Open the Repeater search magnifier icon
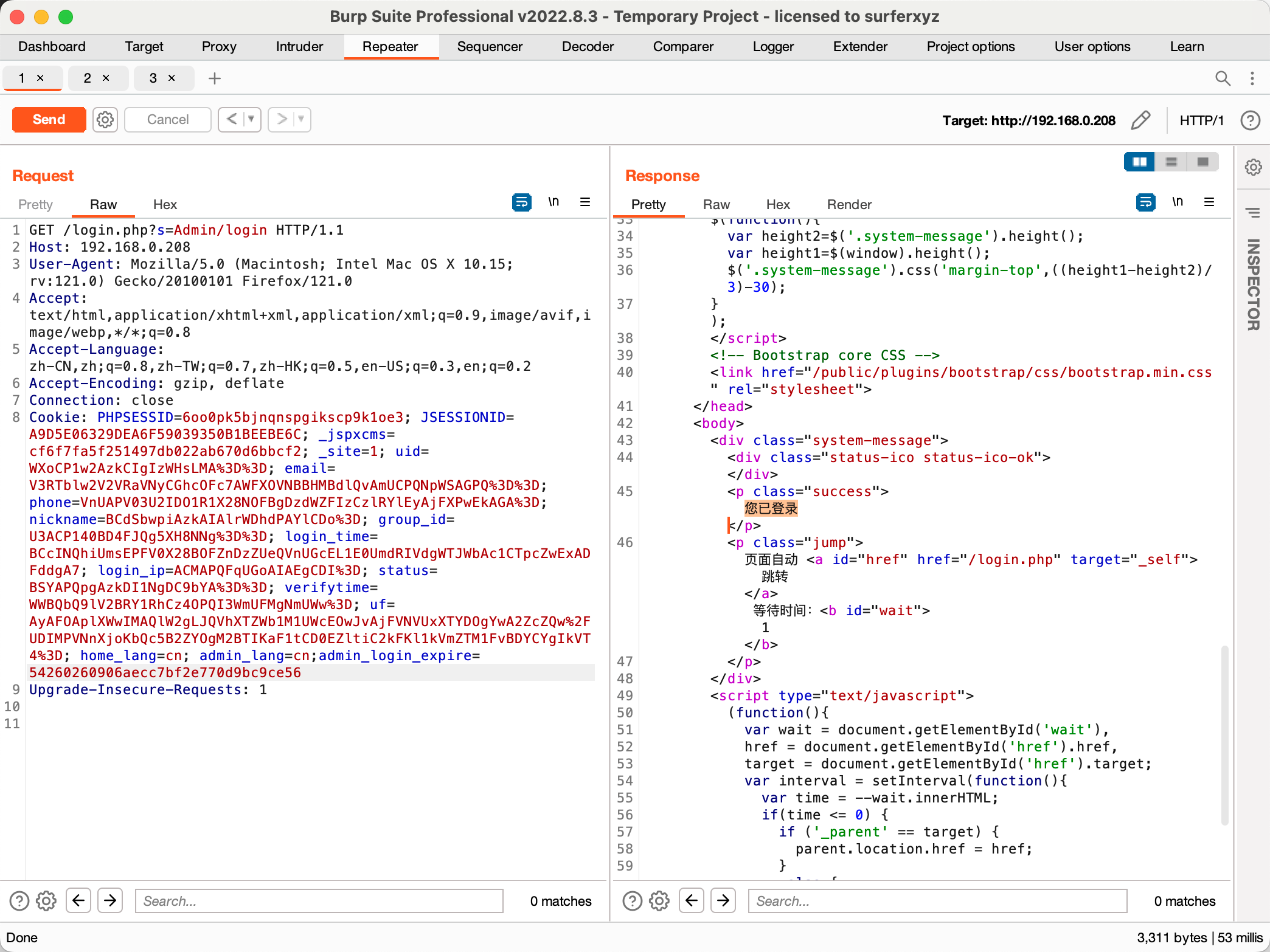1270x952 pixels. click(x=1223, y=78)
